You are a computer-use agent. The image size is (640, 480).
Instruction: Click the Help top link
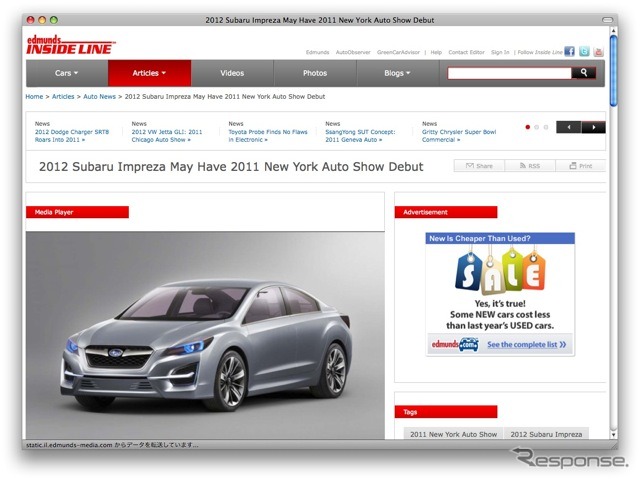(x=436, y=52)
